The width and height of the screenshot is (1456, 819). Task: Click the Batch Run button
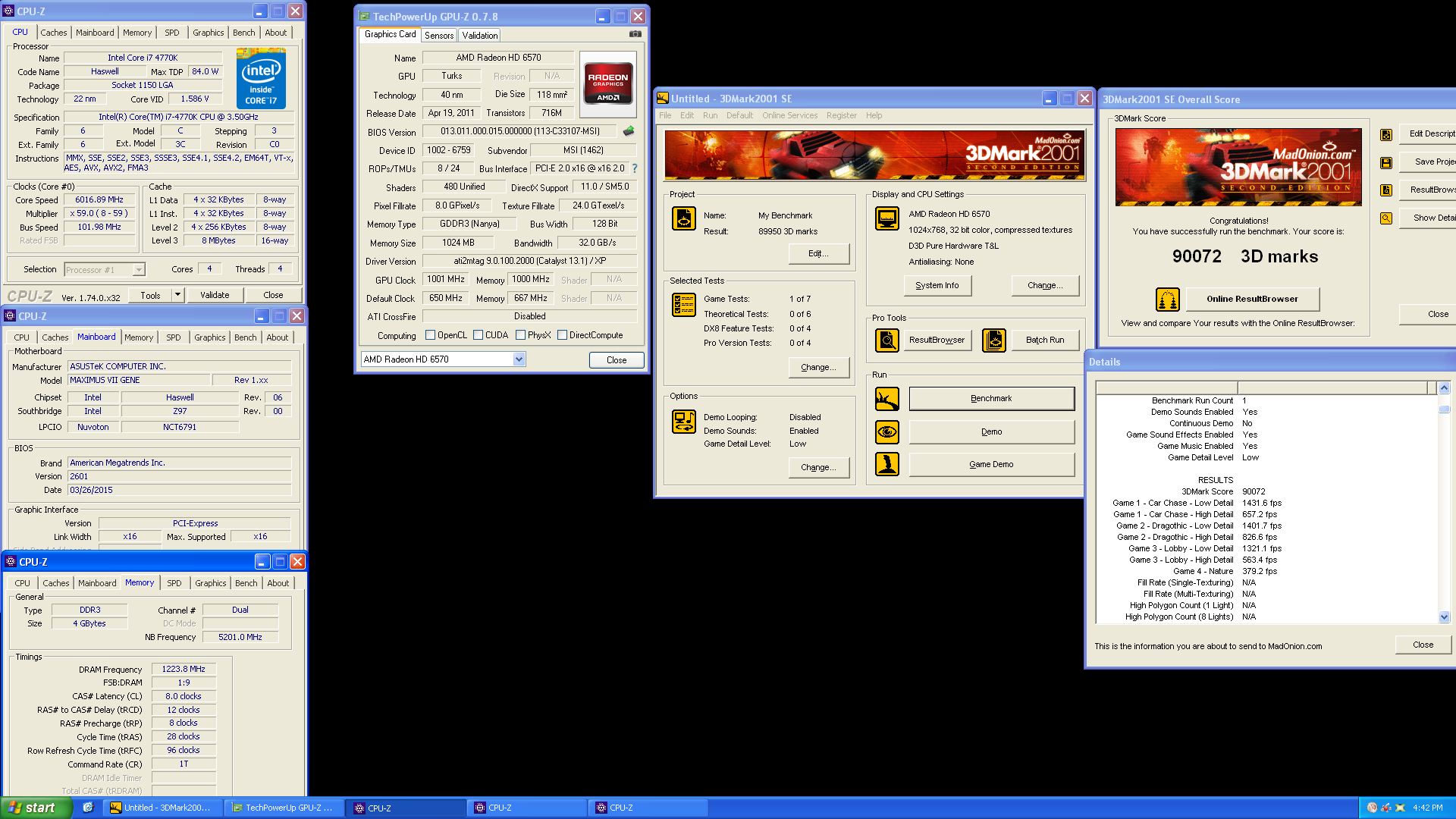1045,340
